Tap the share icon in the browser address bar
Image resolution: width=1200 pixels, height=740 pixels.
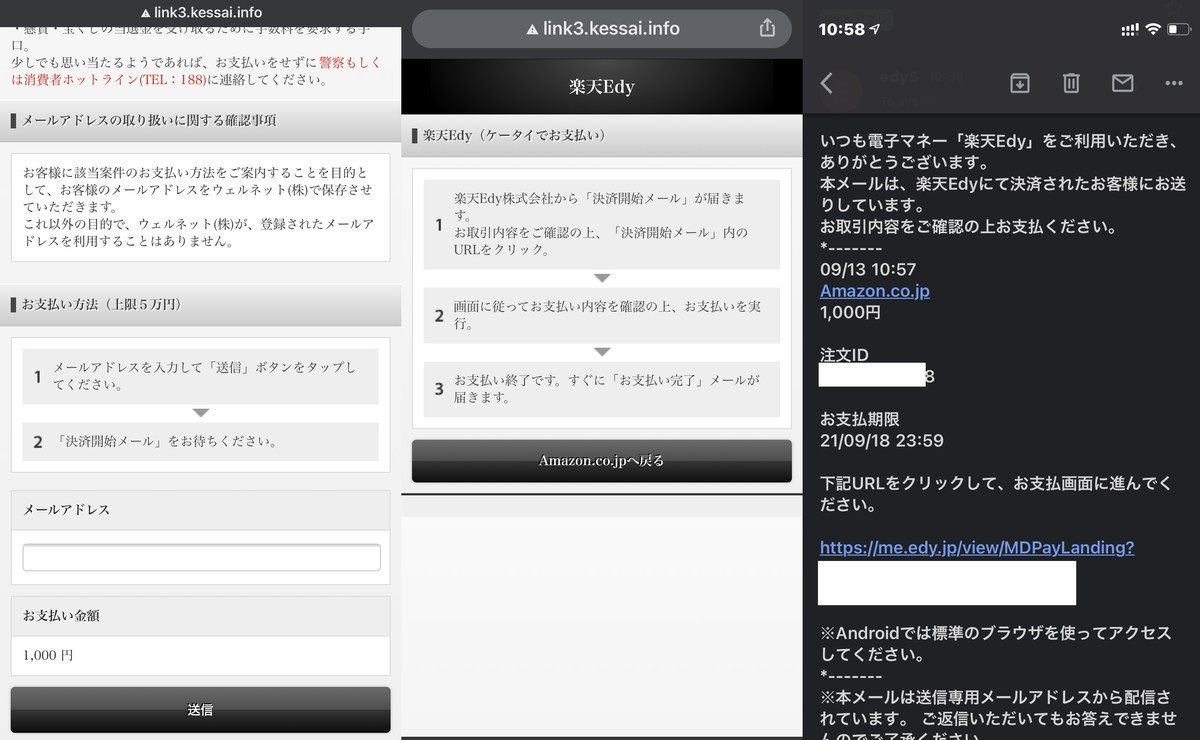(767, 28)
